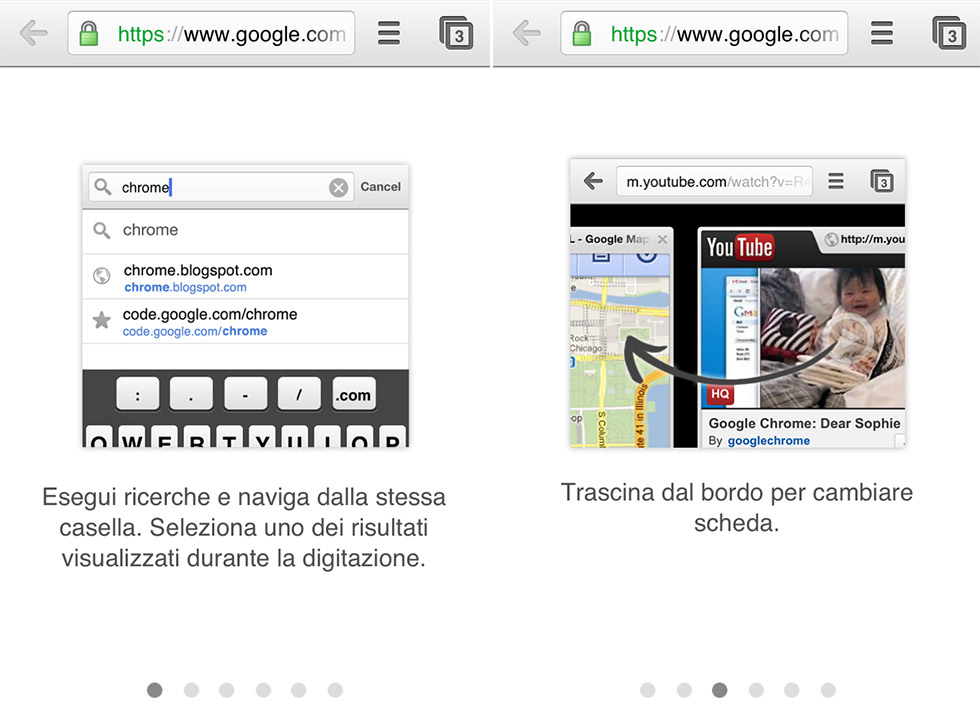Open the hamburger menu in the left screen
980x704 pixels.
pos(389,33)
